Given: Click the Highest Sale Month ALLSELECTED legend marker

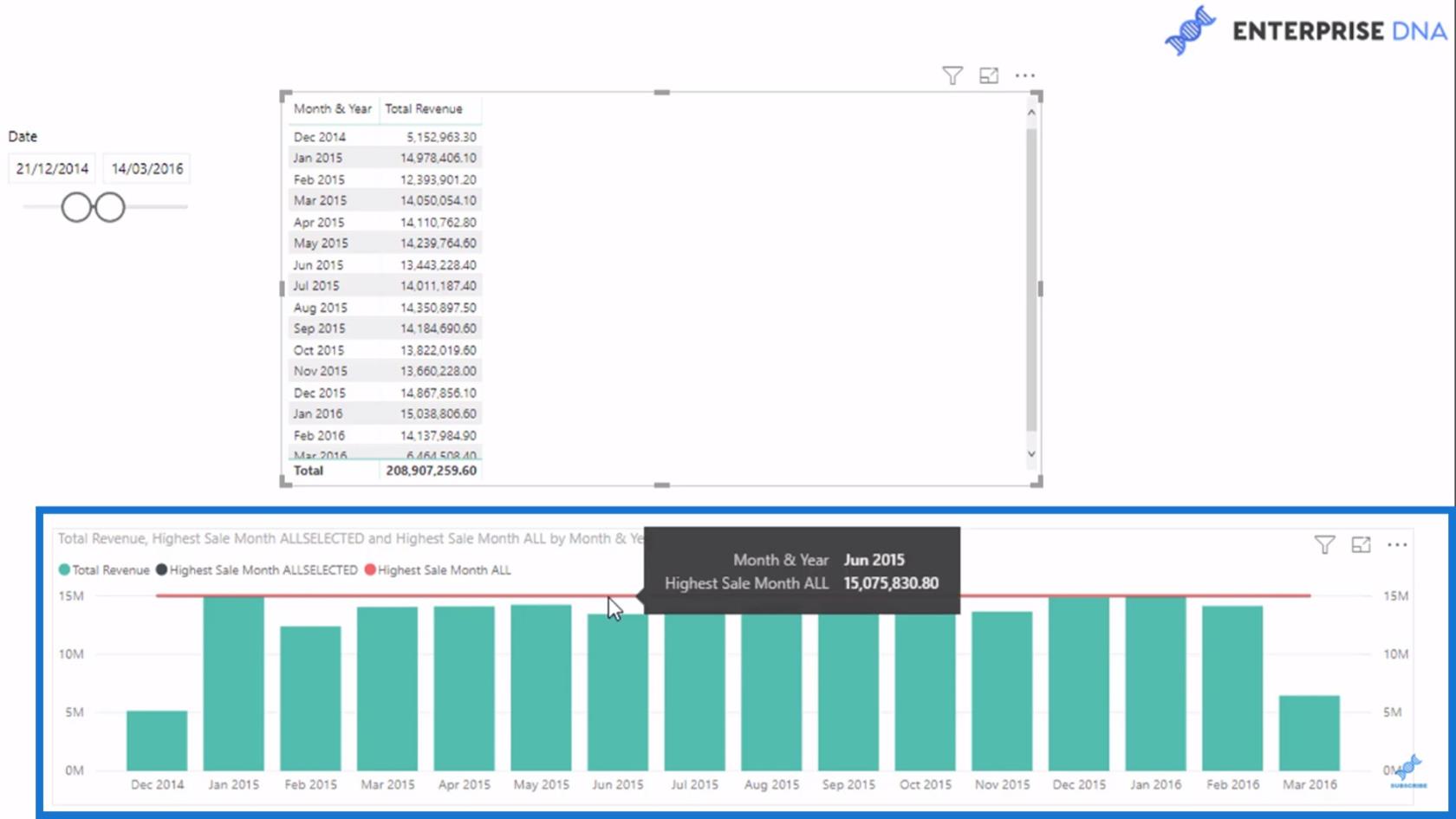Looking at the screenshot, I should coord(161,570).
